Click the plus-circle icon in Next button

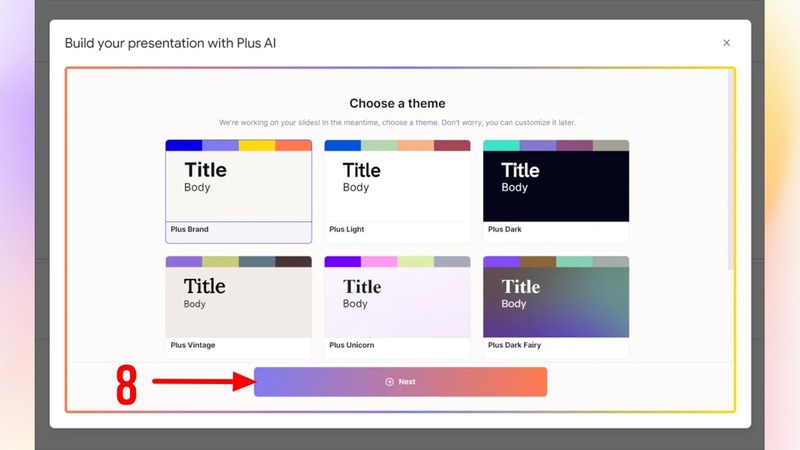pyautogui.click(x=389, y=382)
